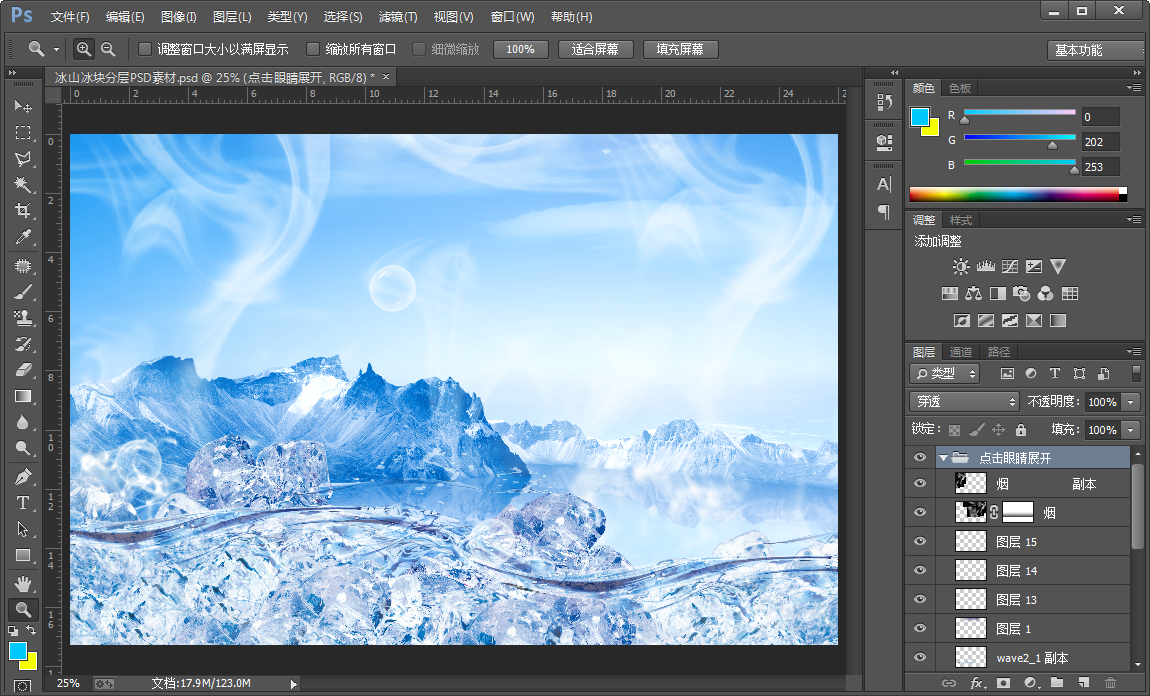Switch to the 通道 tab

[961, 352]
